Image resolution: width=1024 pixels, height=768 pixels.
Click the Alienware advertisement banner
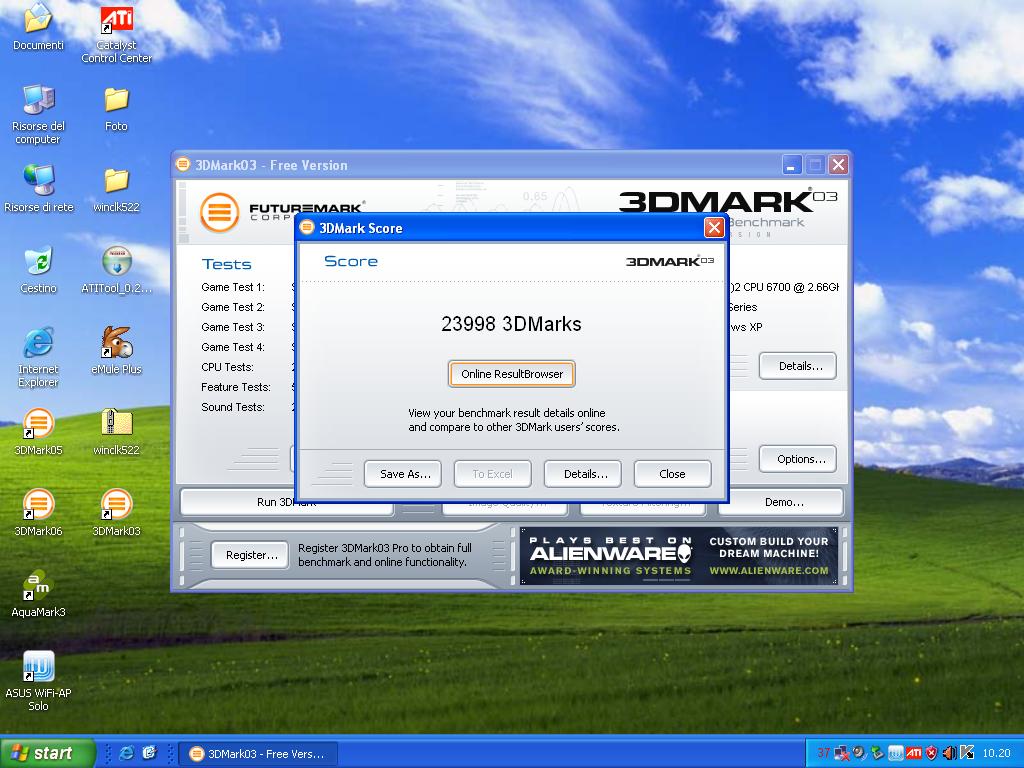point(678,556)
